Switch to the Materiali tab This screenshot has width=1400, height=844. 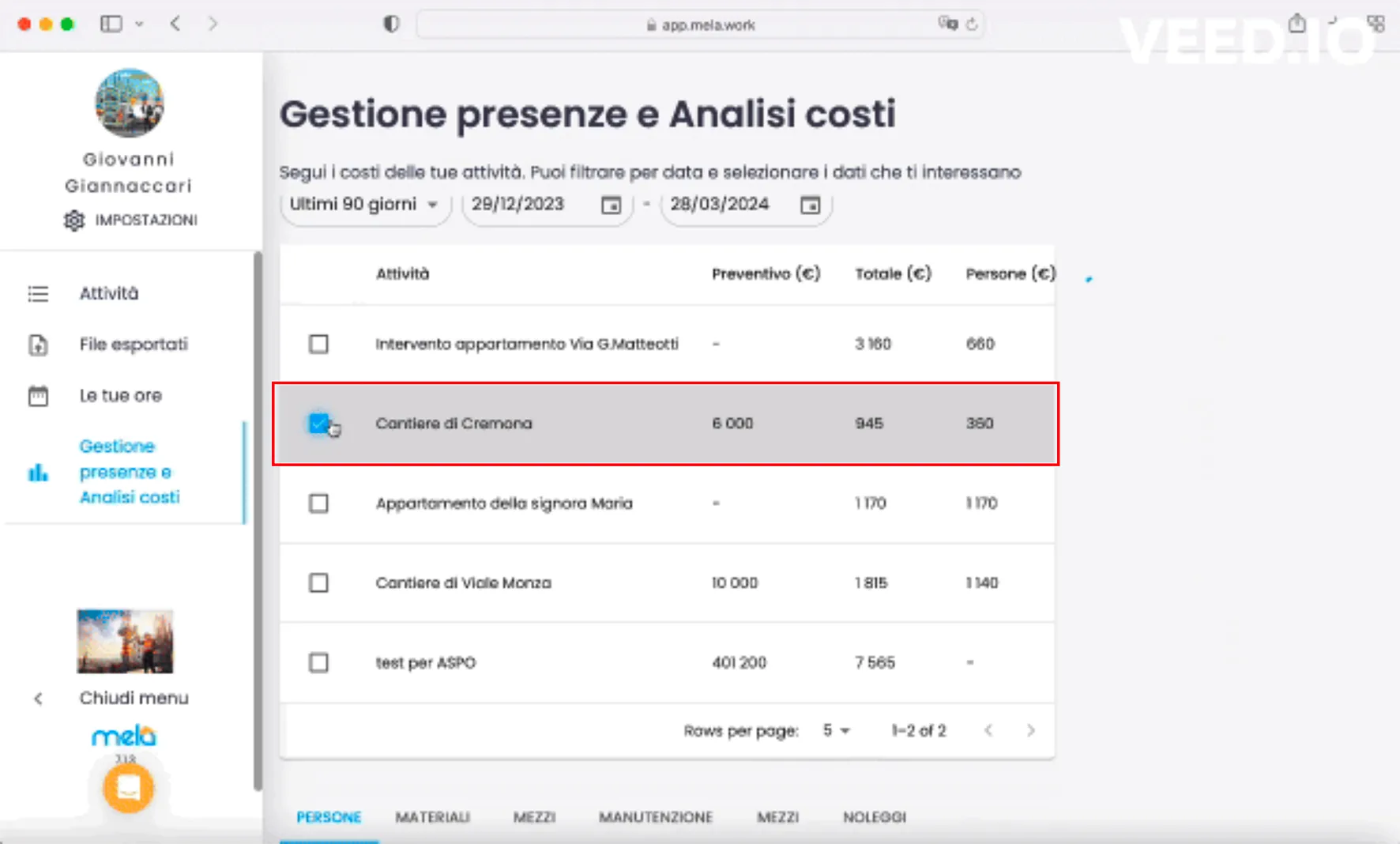(x=432, y=817)
